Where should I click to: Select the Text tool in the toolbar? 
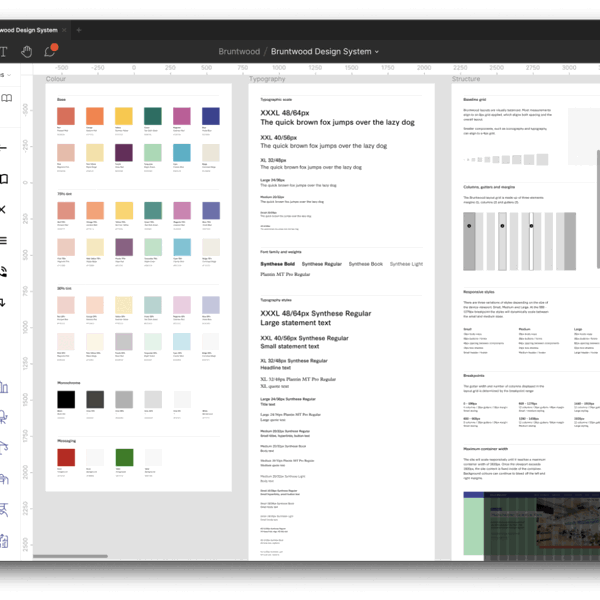4,51
